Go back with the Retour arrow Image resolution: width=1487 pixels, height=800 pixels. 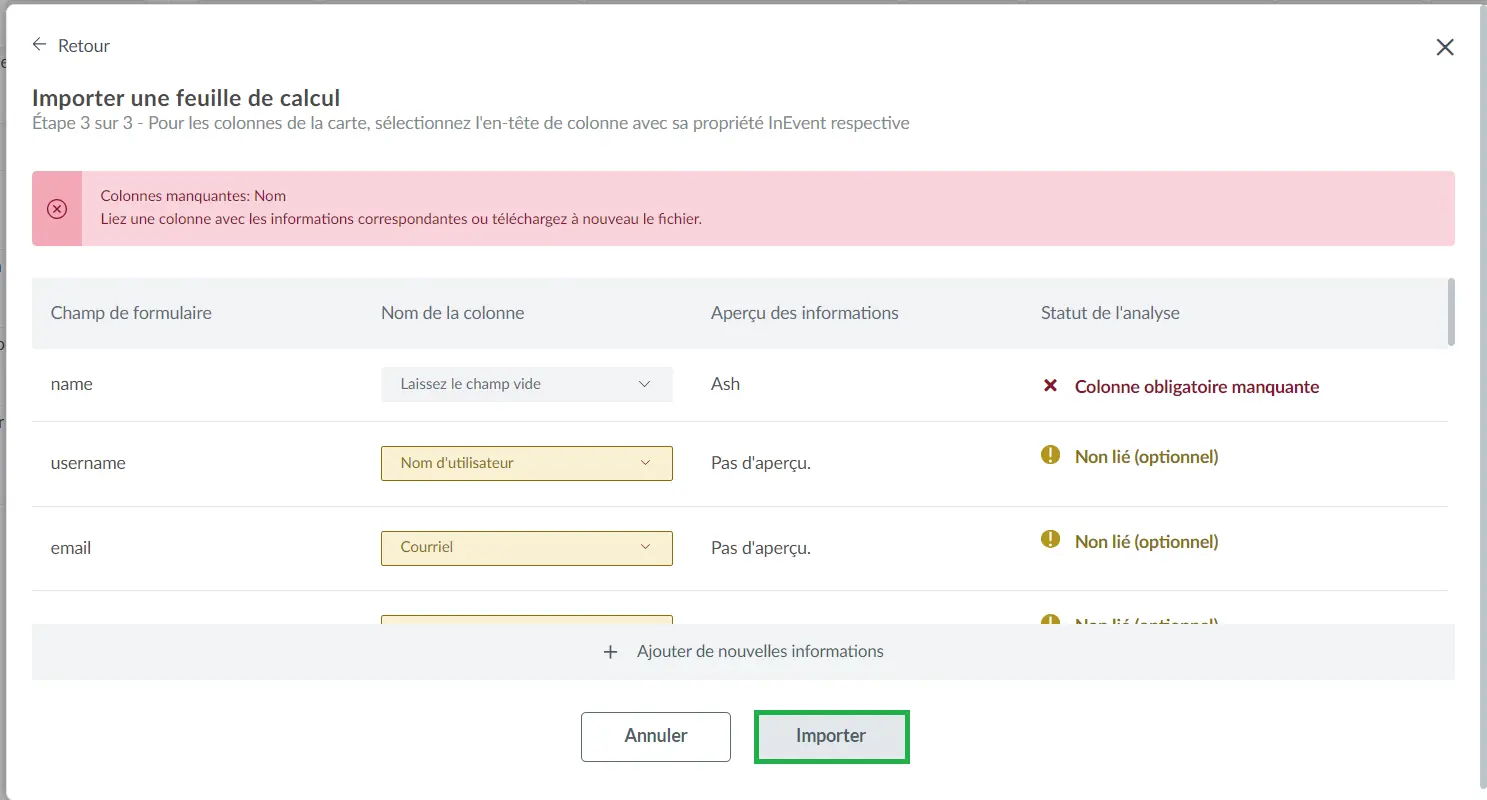(40, 45)
